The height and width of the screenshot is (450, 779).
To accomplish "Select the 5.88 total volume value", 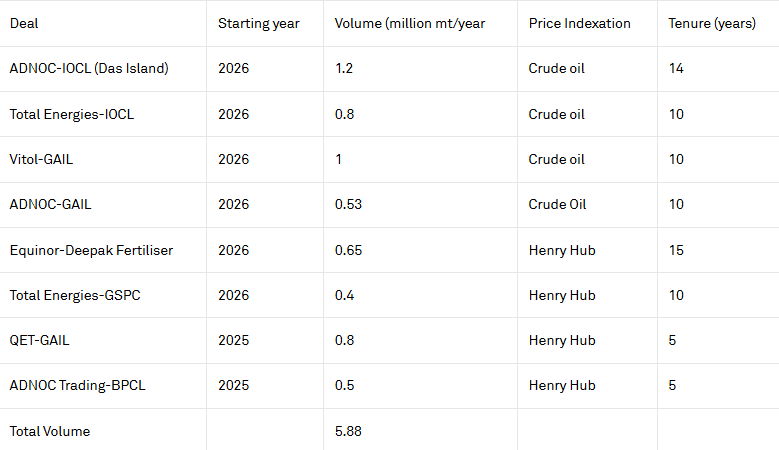I will click(x=349, y=431).
